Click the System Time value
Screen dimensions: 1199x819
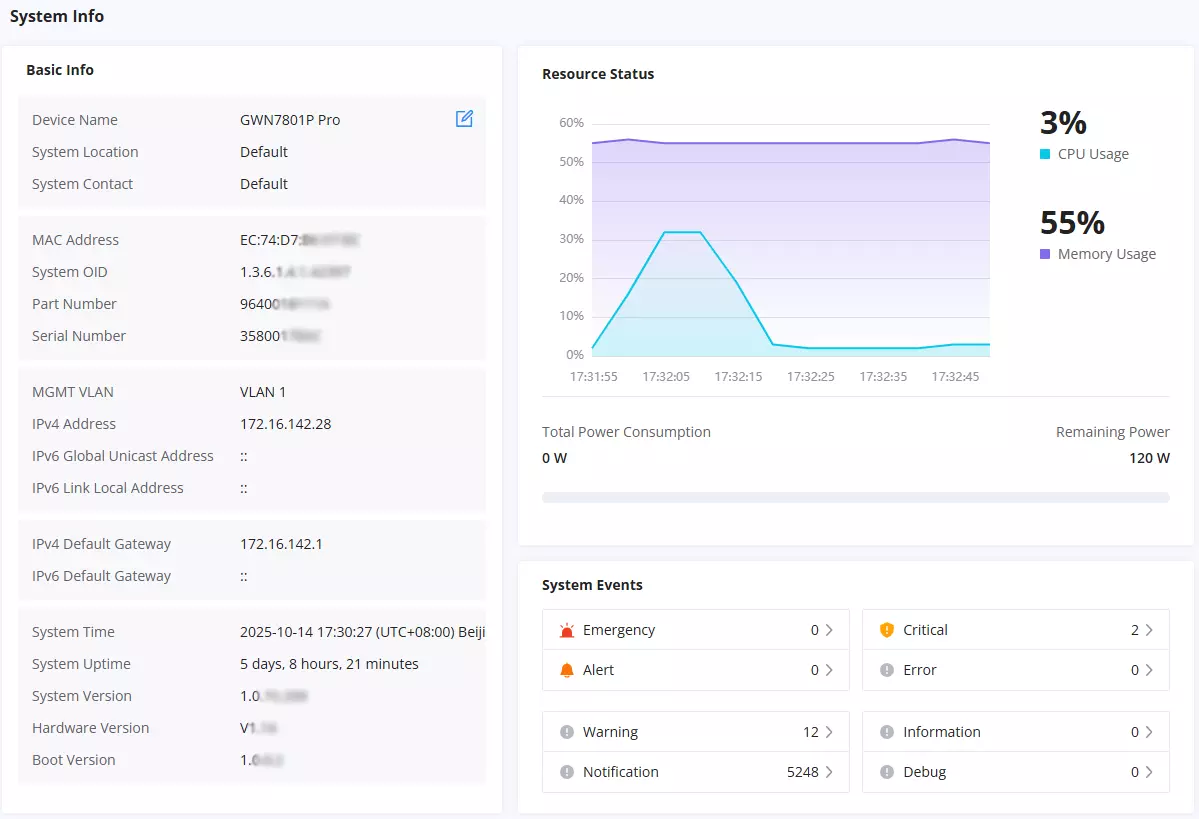click(362, 632)
